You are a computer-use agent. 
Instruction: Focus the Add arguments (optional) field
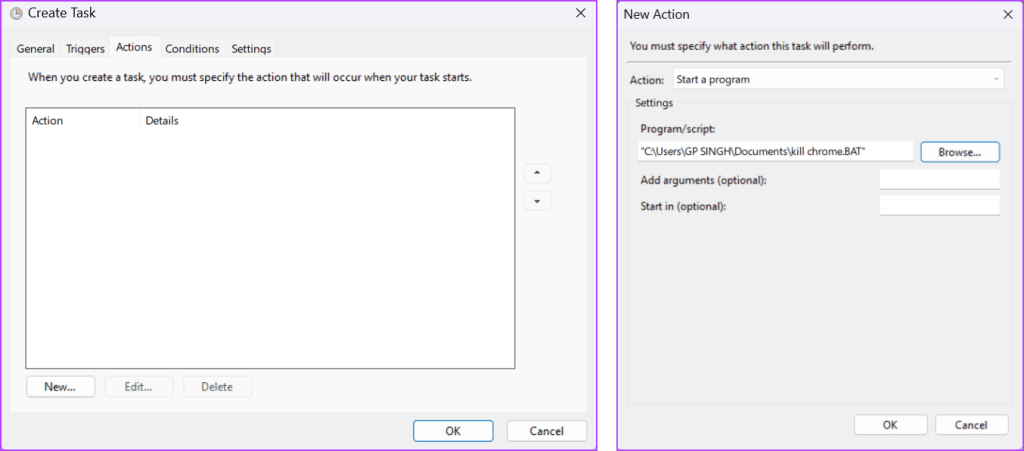(x=939, y=179)
